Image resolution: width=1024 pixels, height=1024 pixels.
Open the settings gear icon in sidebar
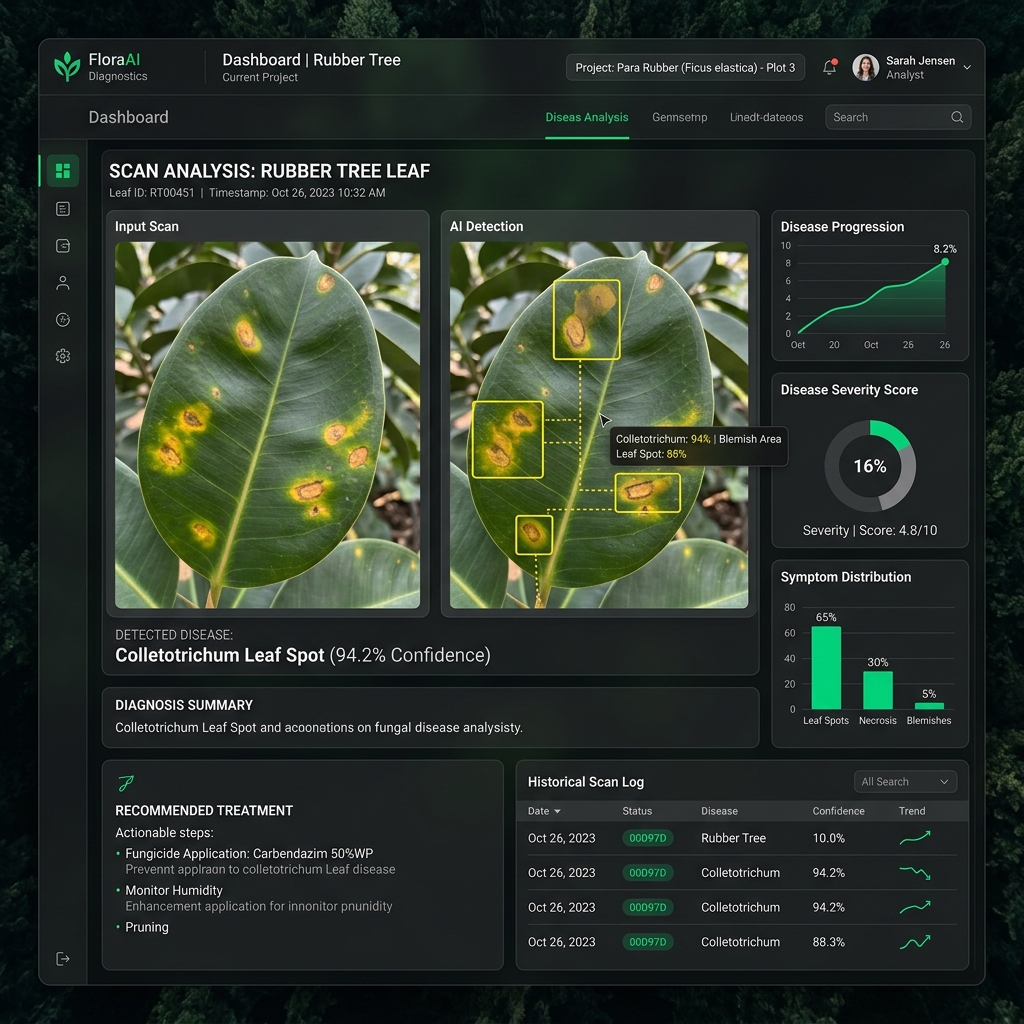point(63,356)
